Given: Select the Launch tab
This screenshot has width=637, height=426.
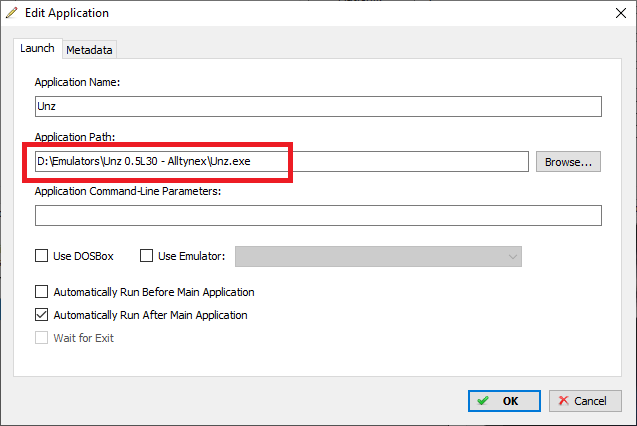Looking at the screenshot, I should tap(37, 48).
